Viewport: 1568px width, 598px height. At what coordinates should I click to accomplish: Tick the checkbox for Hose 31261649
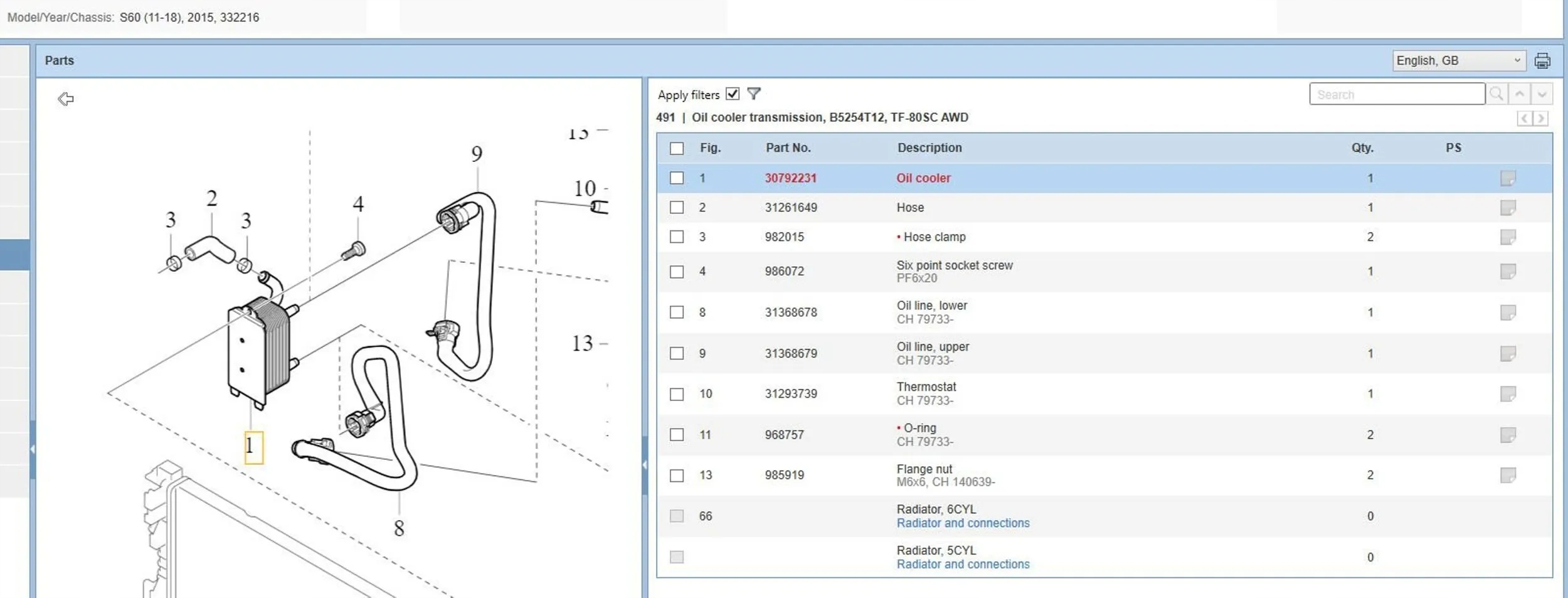point(676,208)
